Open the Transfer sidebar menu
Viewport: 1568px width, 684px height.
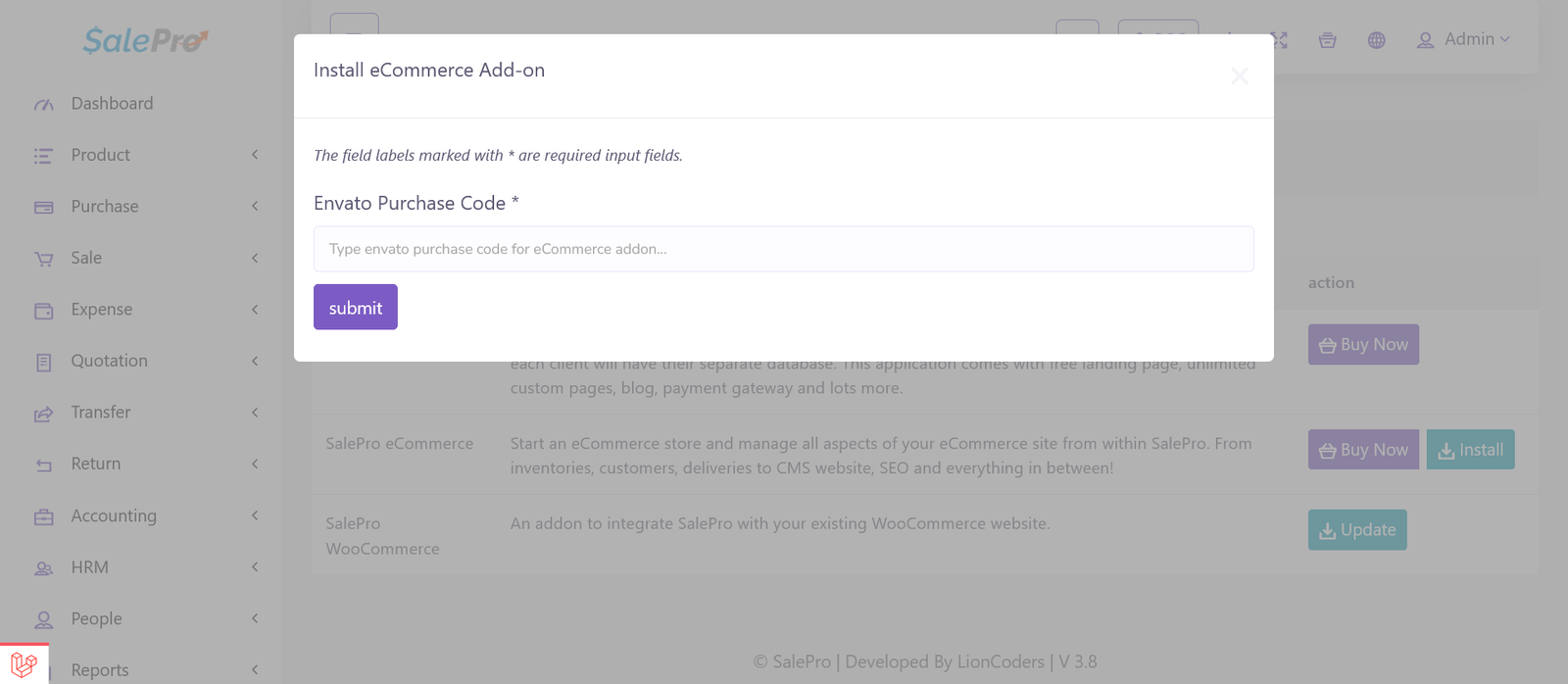(x=101, y=413)
